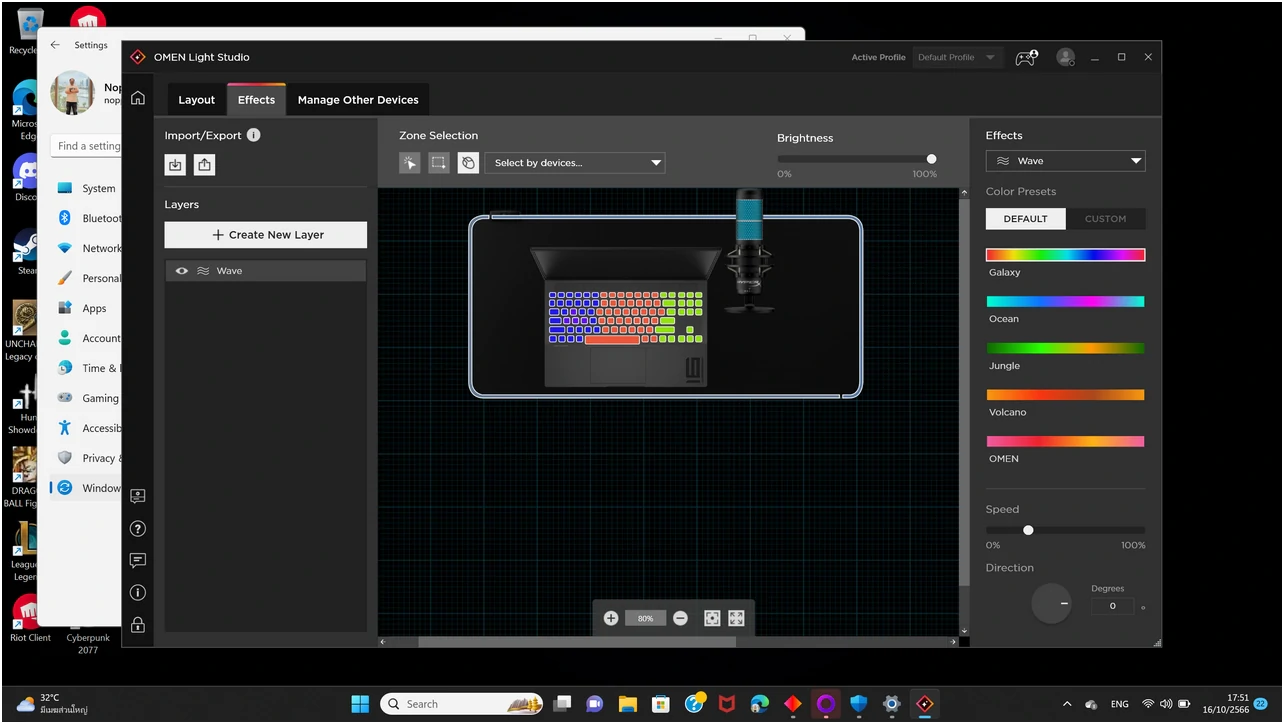Open the feedback message sidebar icon

(138, 561)
